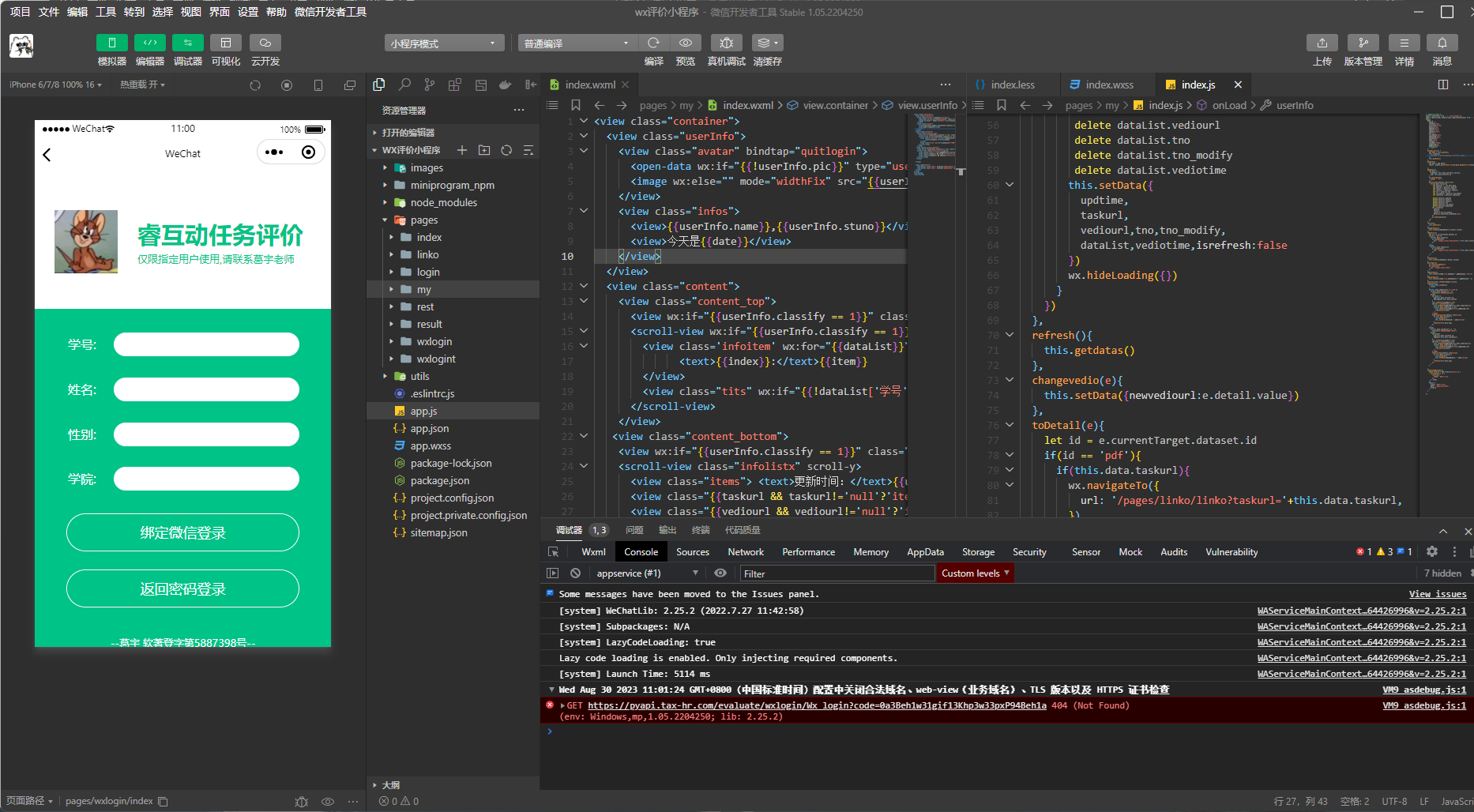
Task: Switch to the Network devtools tab
Action: [746, 552]
